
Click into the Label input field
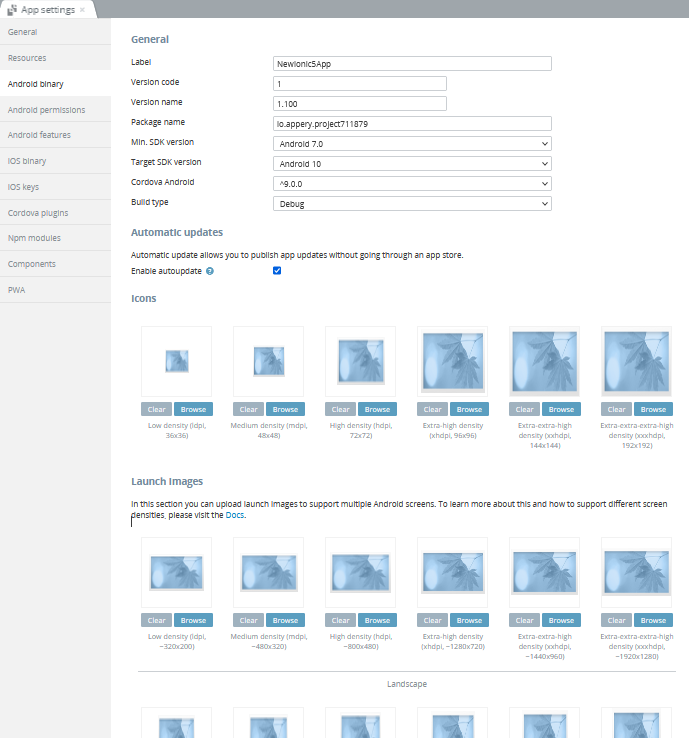(x=412, y=64)
